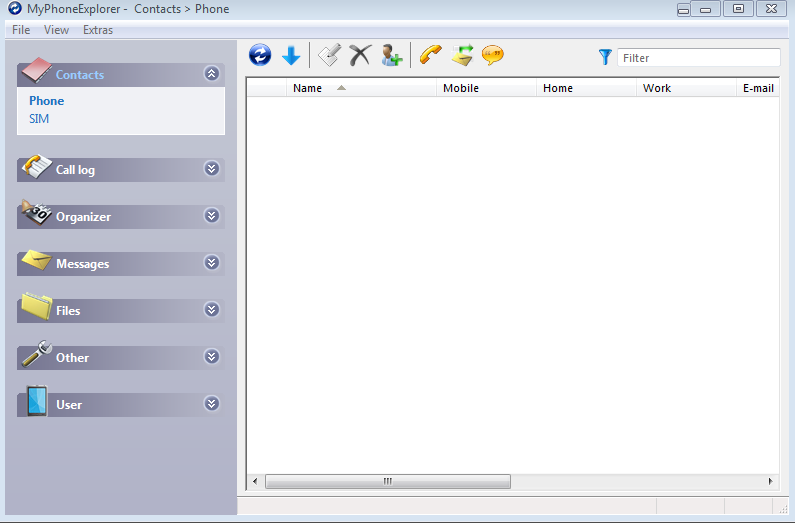Expand the Call log section chevron

pyautogui.click(x=211, y=169)
